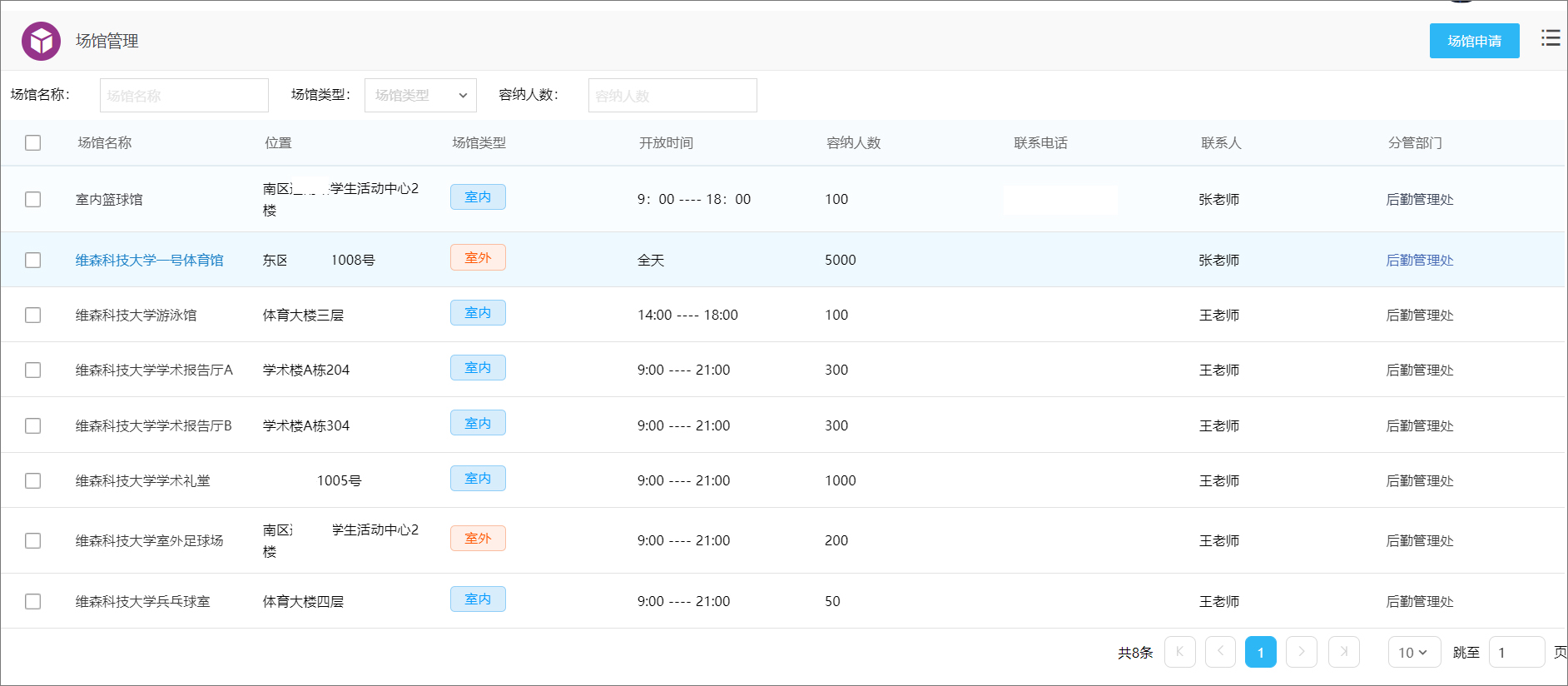Go to previous page arrow
Image resolution: width=1568 pixels, height=686 pixels.
point(1220,652)
